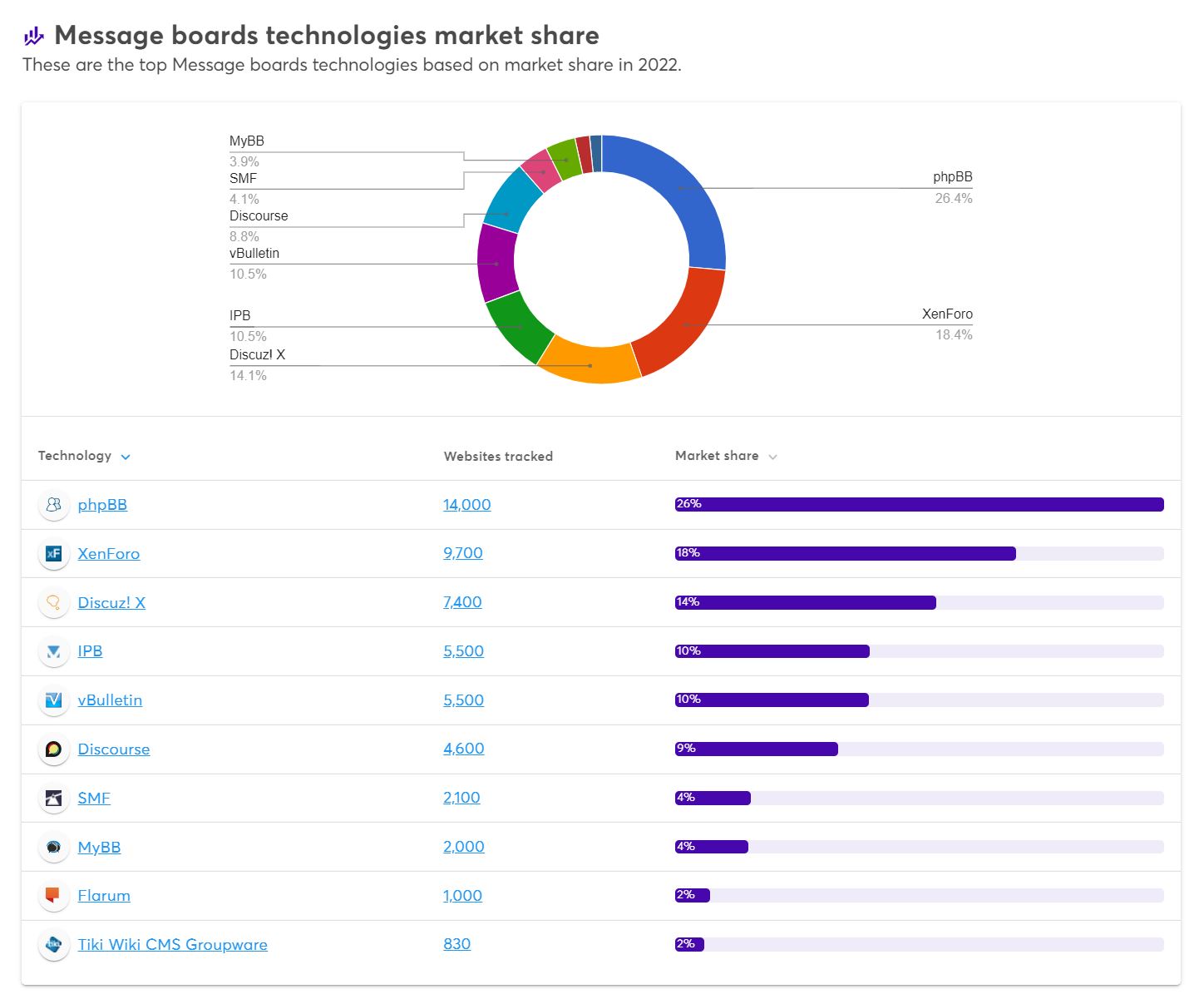Open the vBulletin technology link
This screenshot has height=999, width=1204.
pos(110,700)
